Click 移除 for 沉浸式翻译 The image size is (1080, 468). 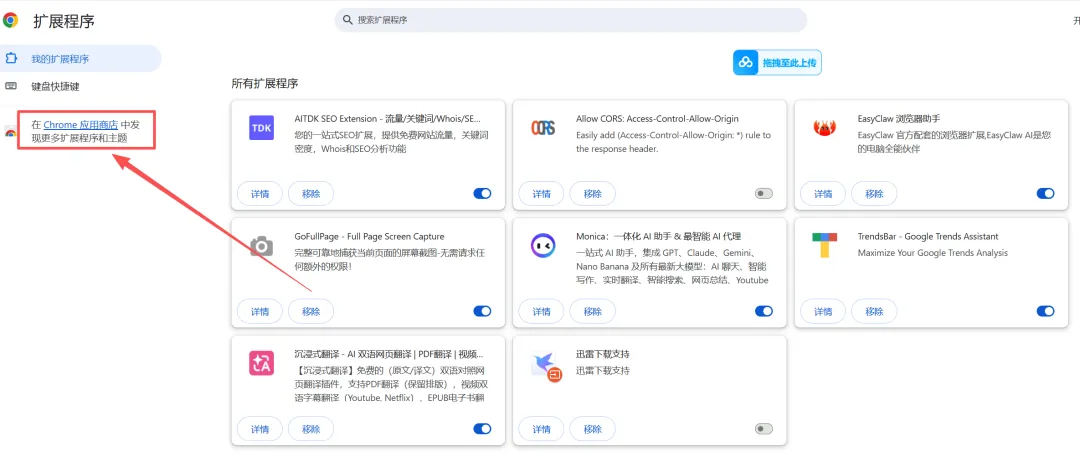click(x=311, y=429)
